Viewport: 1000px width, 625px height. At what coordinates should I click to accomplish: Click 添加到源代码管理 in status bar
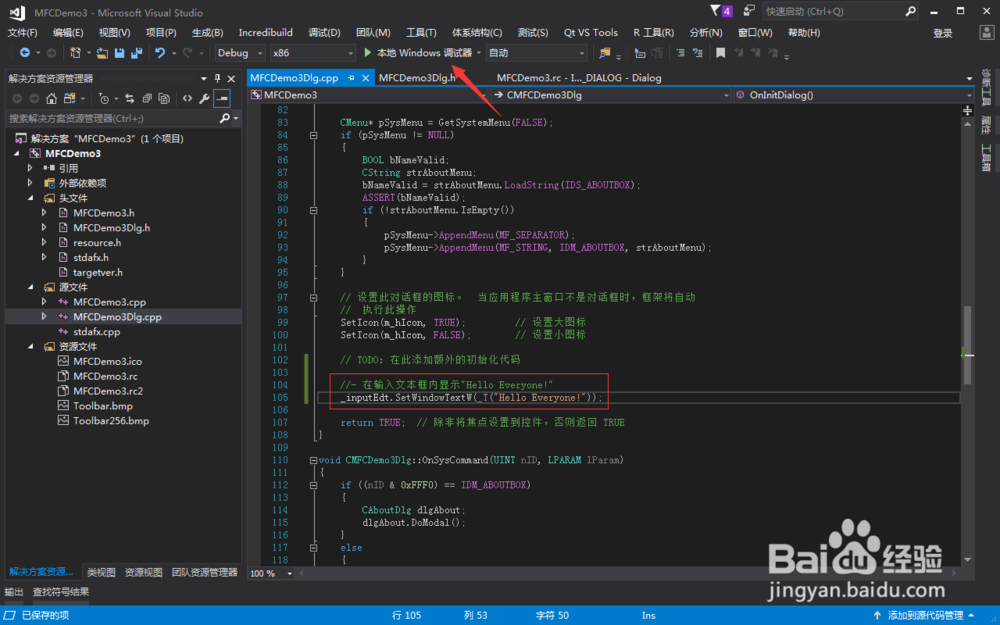[925, 615]
